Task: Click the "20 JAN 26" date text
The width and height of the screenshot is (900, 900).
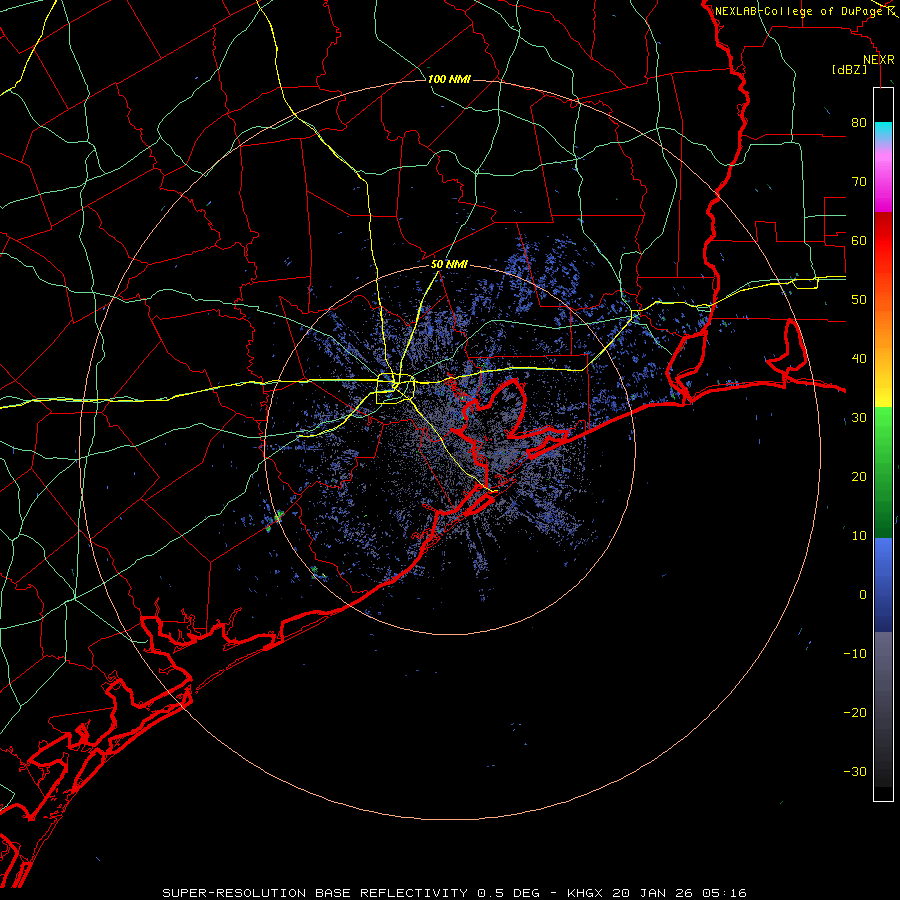Action: (x=654, y=893)
